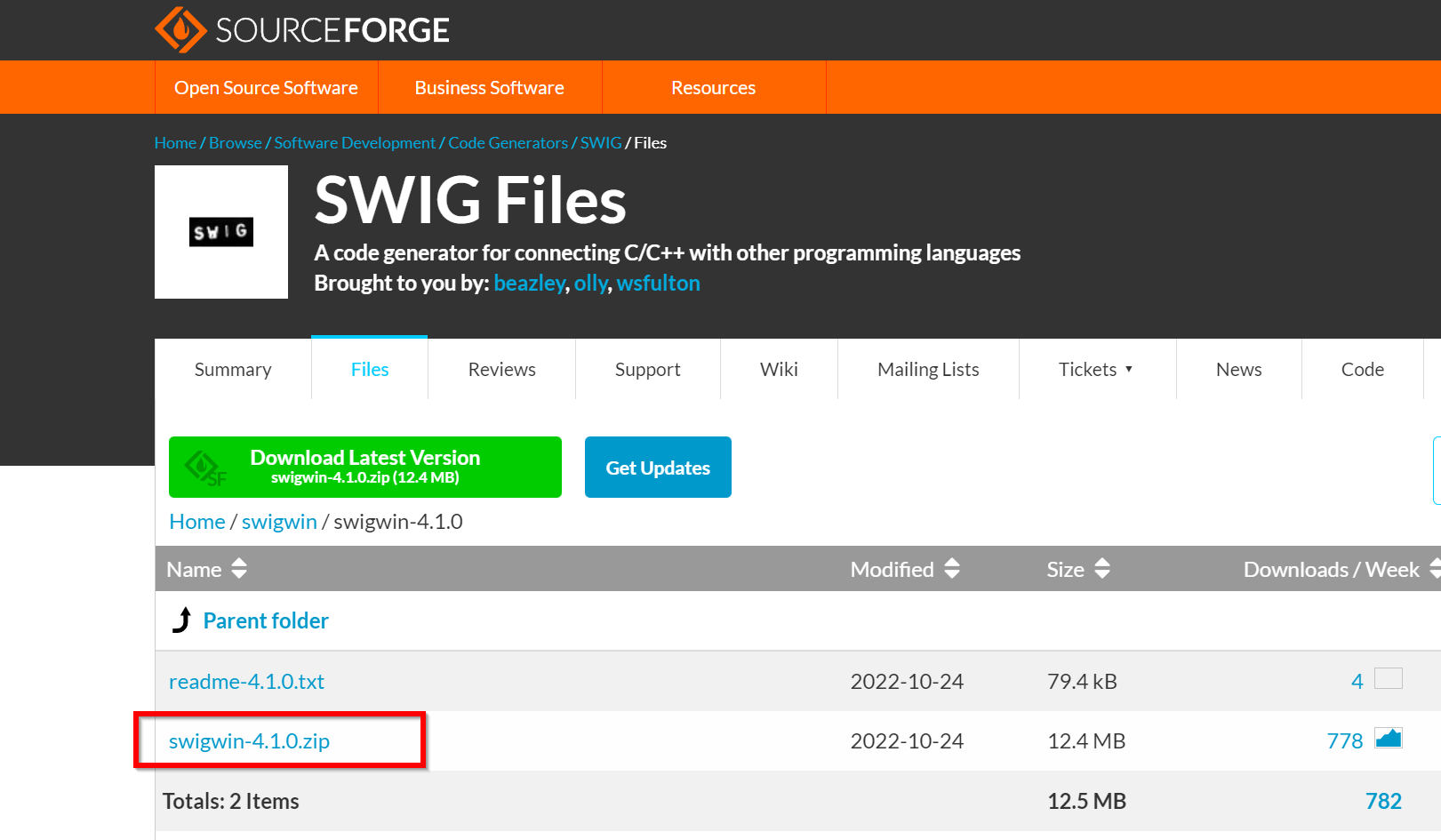Screen dimensions: 1441x840
Task: Click the SWIG project logo thumbnail
Action: [x=221, y=232]
